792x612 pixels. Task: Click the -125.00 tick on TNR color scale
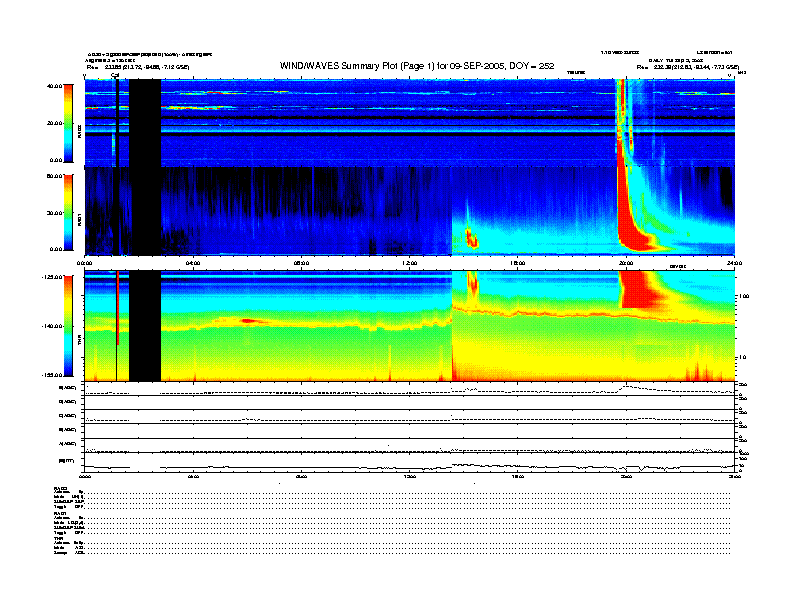[x=53, y=277]
